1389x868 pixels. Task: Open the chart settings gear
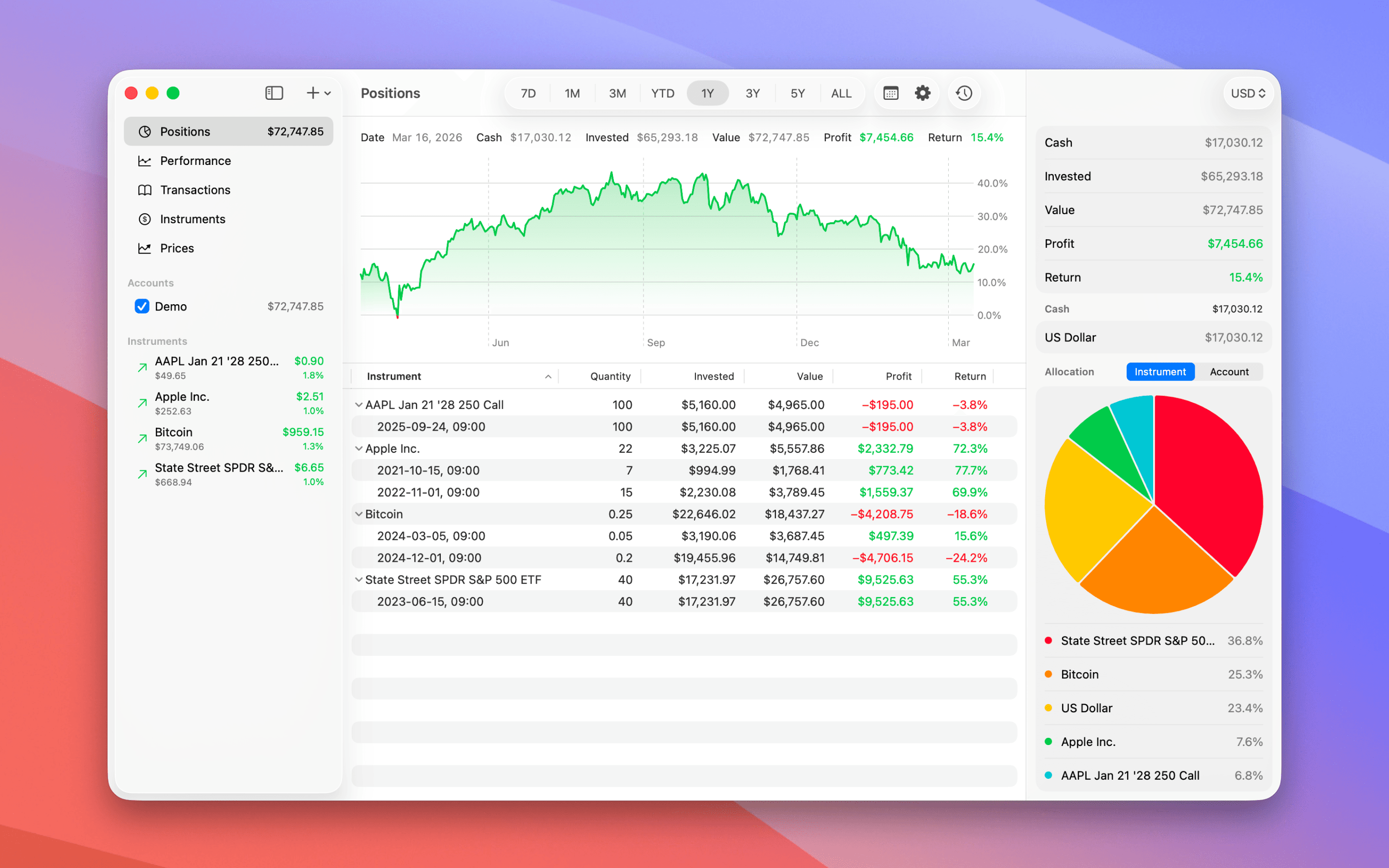pyautogui.click(x=923, y=93)
